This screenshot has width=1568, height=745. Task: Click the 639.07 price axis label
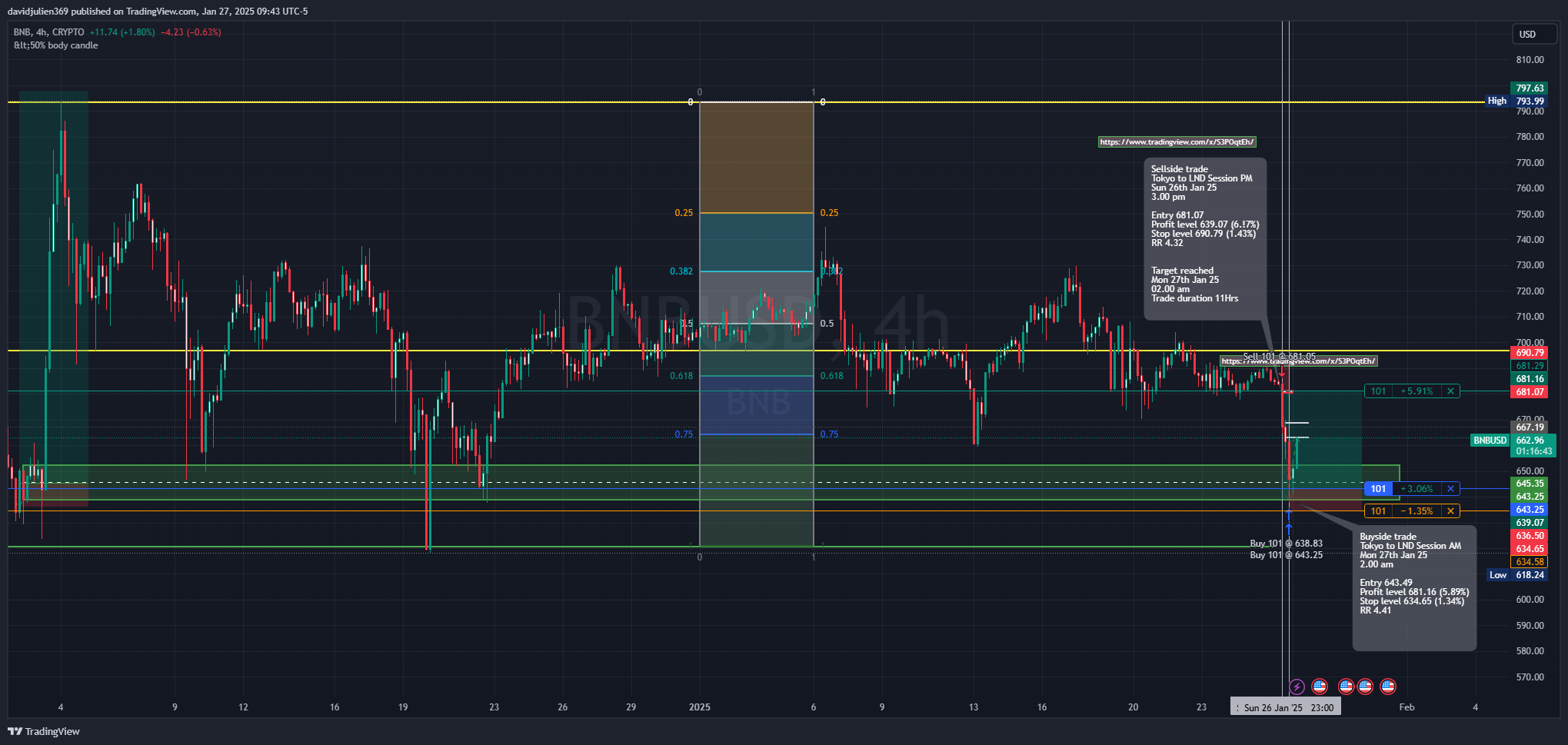(1530, 523)
